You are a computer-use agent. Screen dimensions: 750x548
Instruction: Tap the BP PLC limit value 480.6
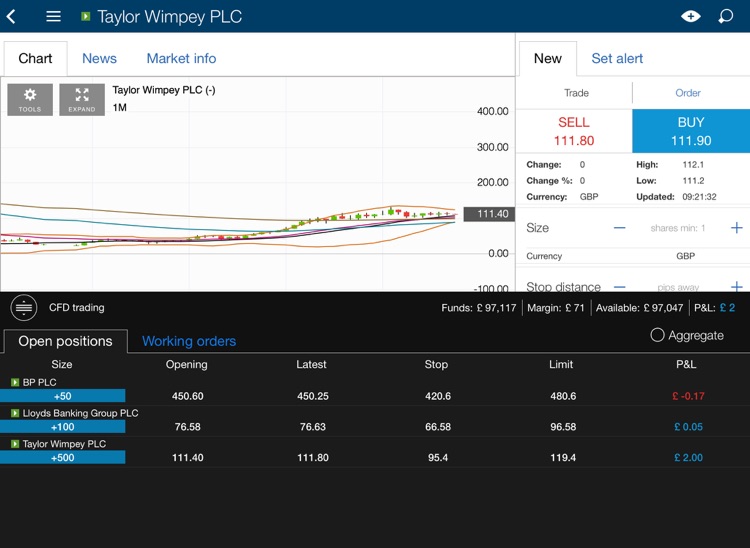tap(563, 396)
